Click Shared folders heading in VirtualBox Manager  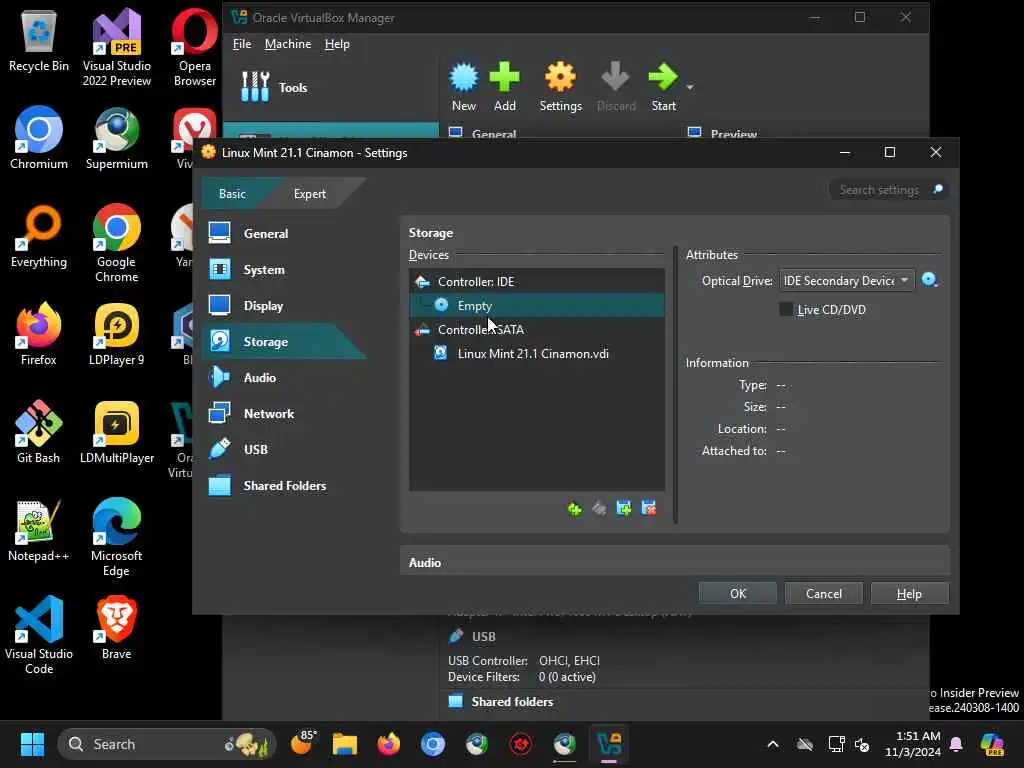512,701
